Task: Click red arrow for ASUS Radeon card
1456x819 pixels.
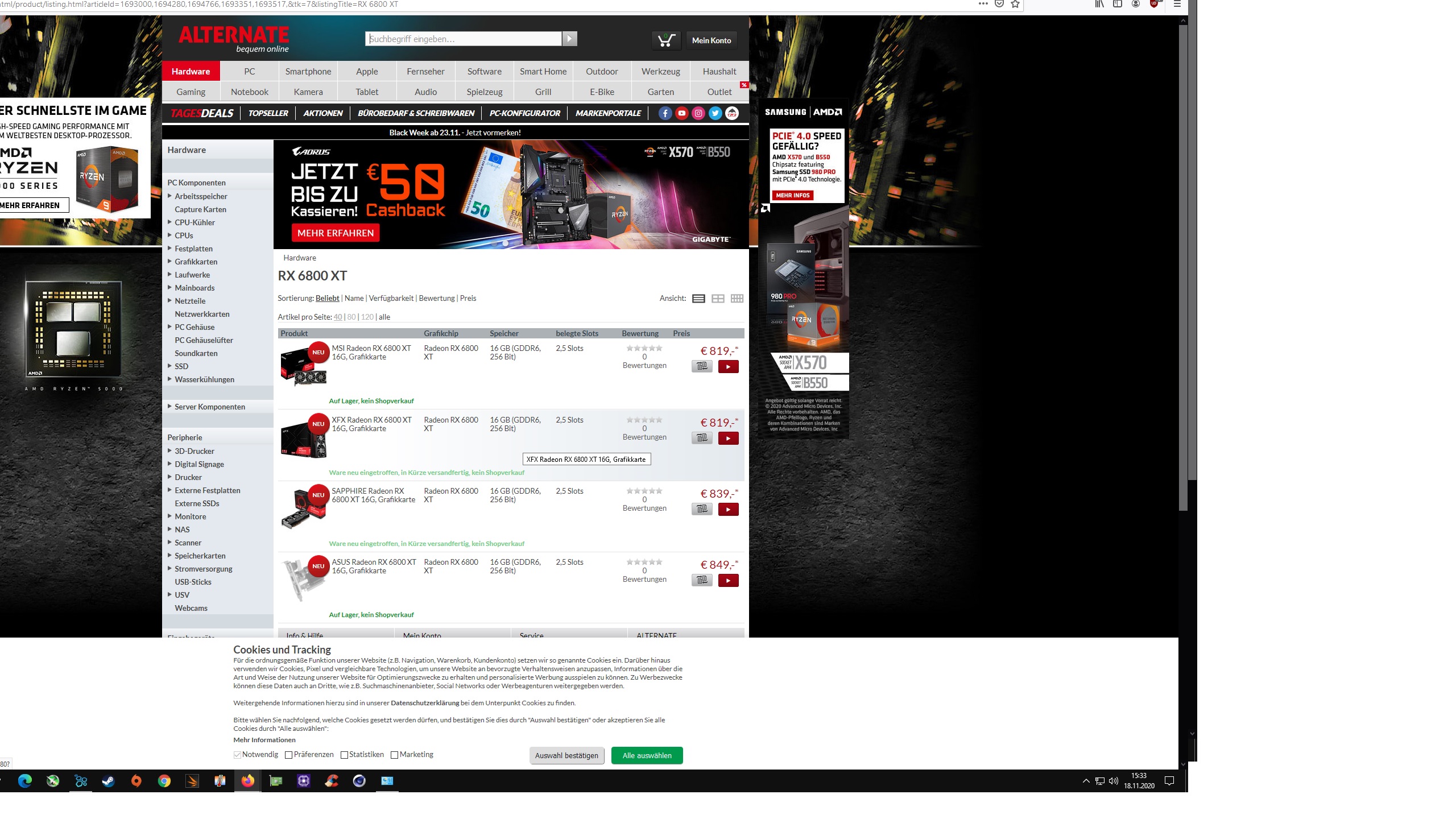Action: [728, 581]
